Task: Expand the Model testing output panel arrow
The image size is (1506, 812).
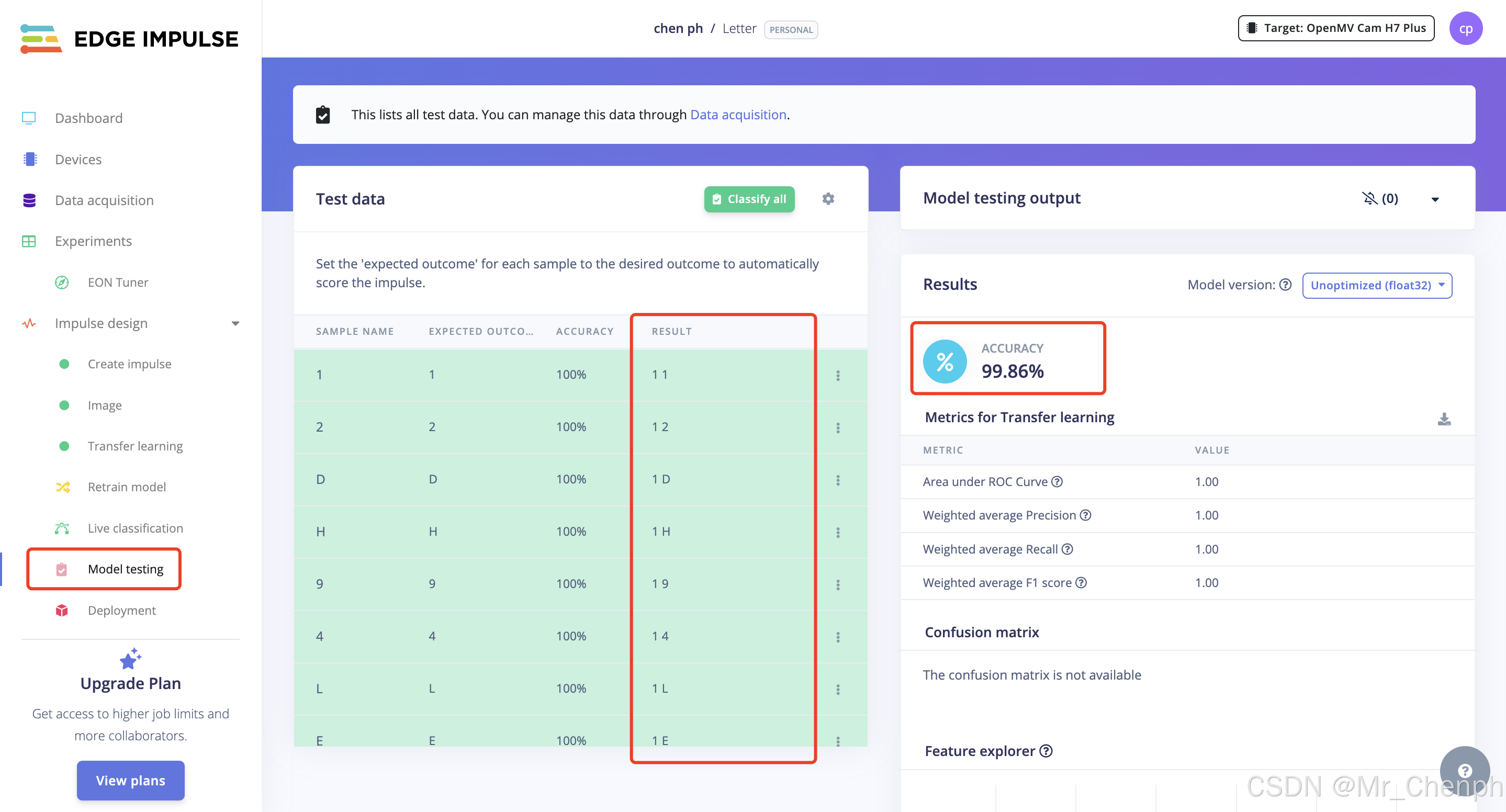Action: (1435, 199)
